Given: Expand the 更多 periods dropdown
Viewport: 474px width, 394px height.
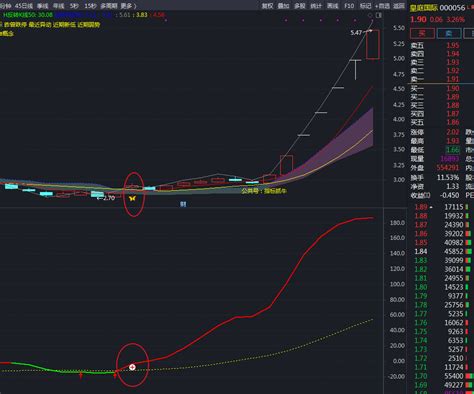Looking at the screenshot, I should tap(128, 6).
